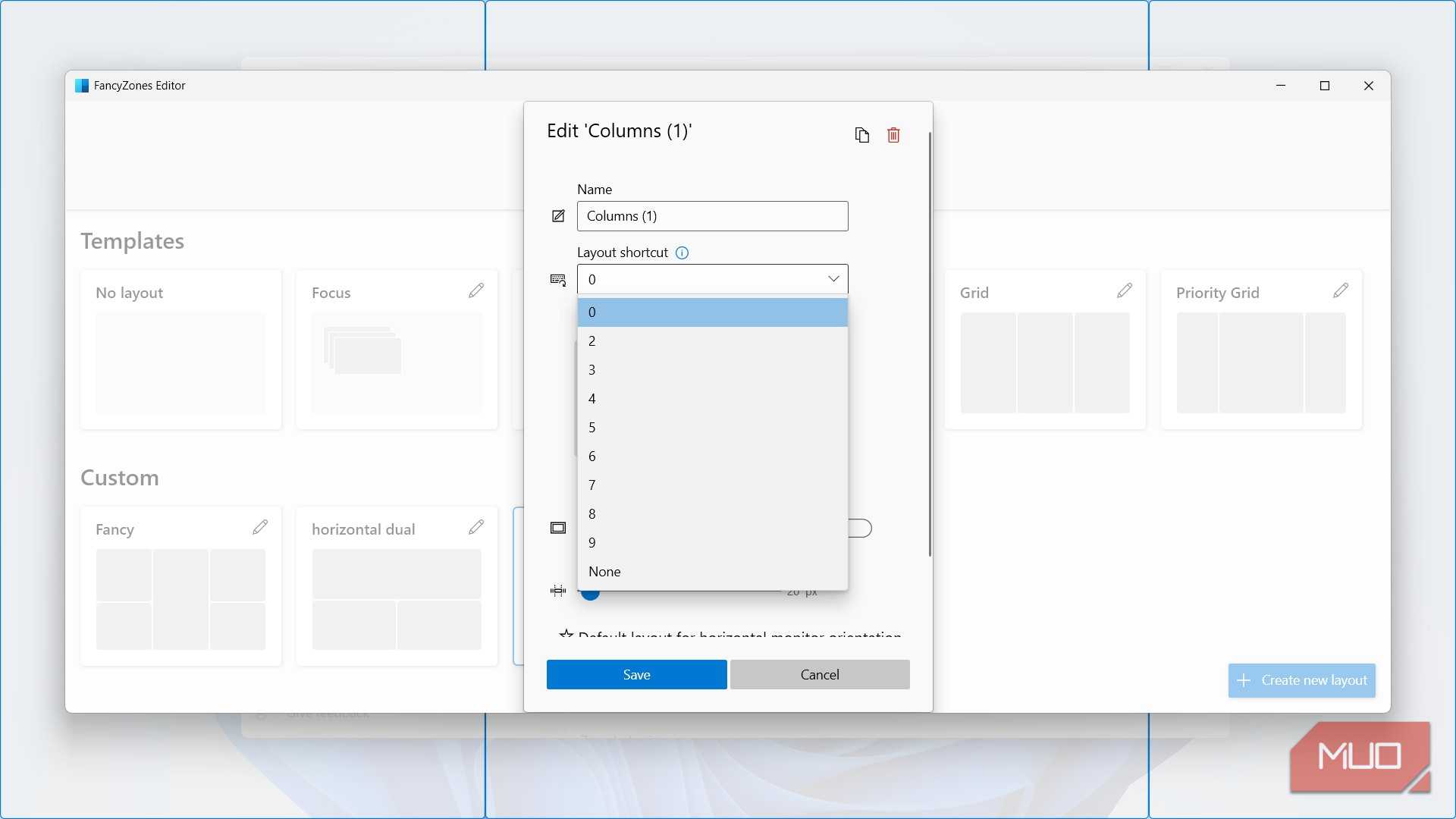Click the Name text field

(x=713, y=216)
